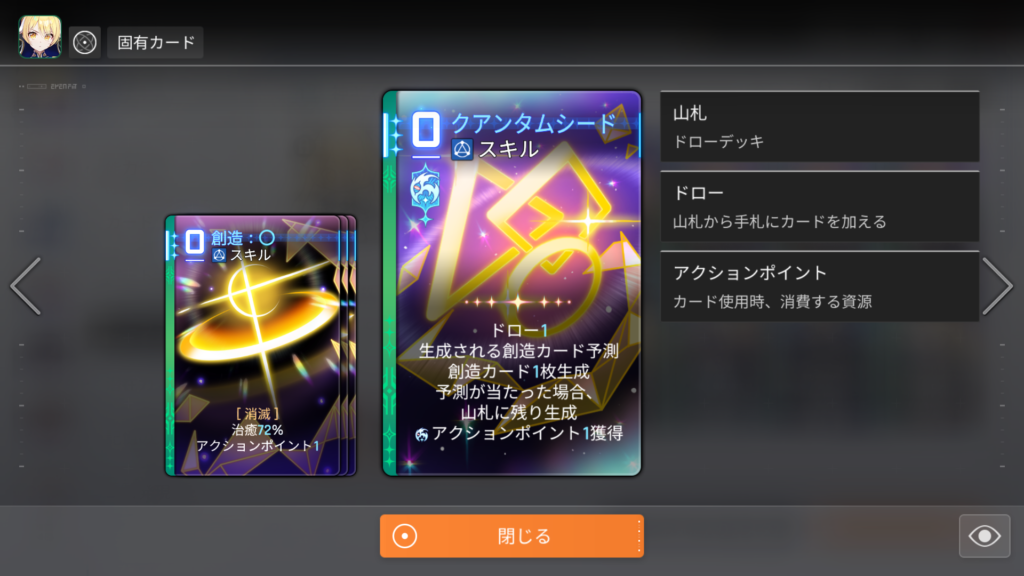This screenshot has width=1024, height=576.
Task: Click the action point icon in card text
Action: 422,434
